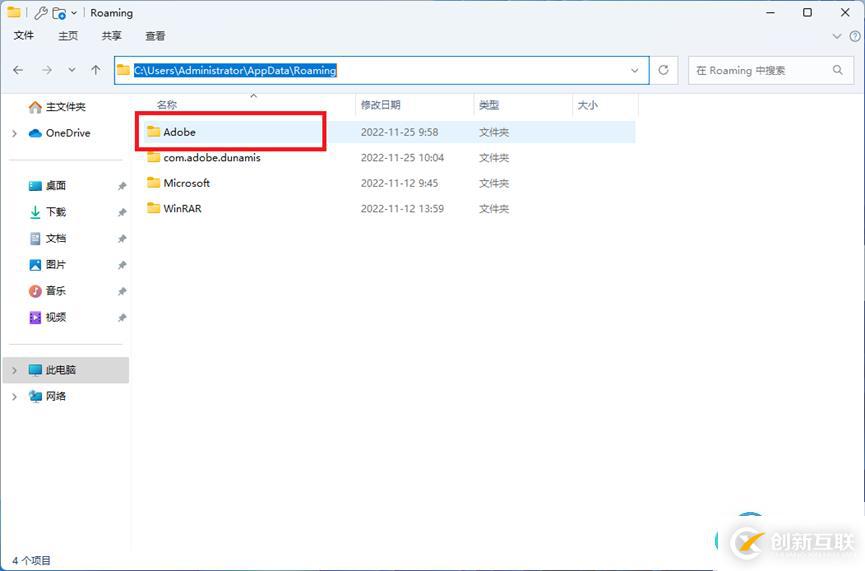Expand the ribbon with the chevron

tap(837, 36)
